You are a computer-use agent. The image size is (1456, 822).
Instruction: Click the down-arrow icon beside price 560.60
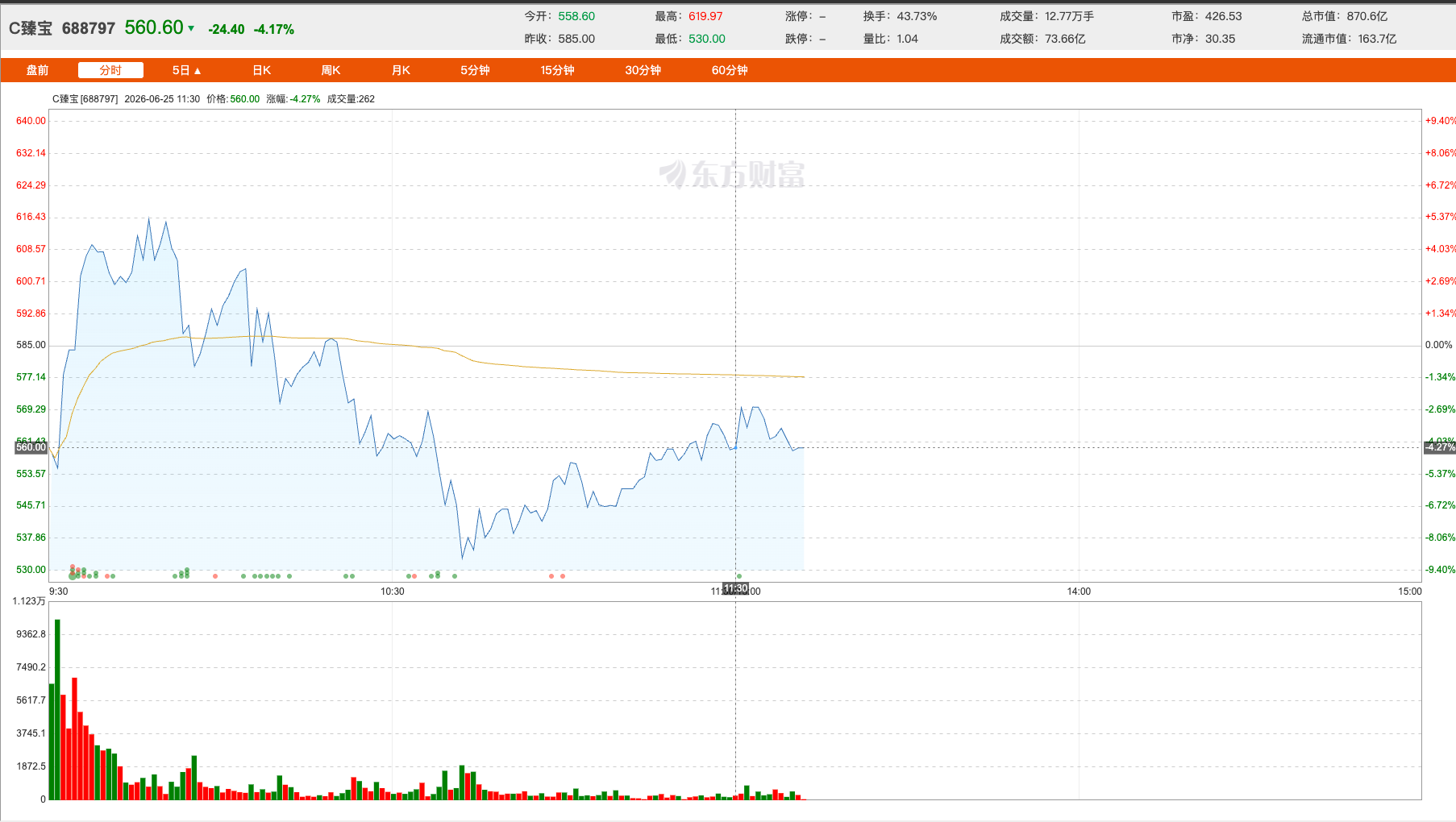(191, 28)
